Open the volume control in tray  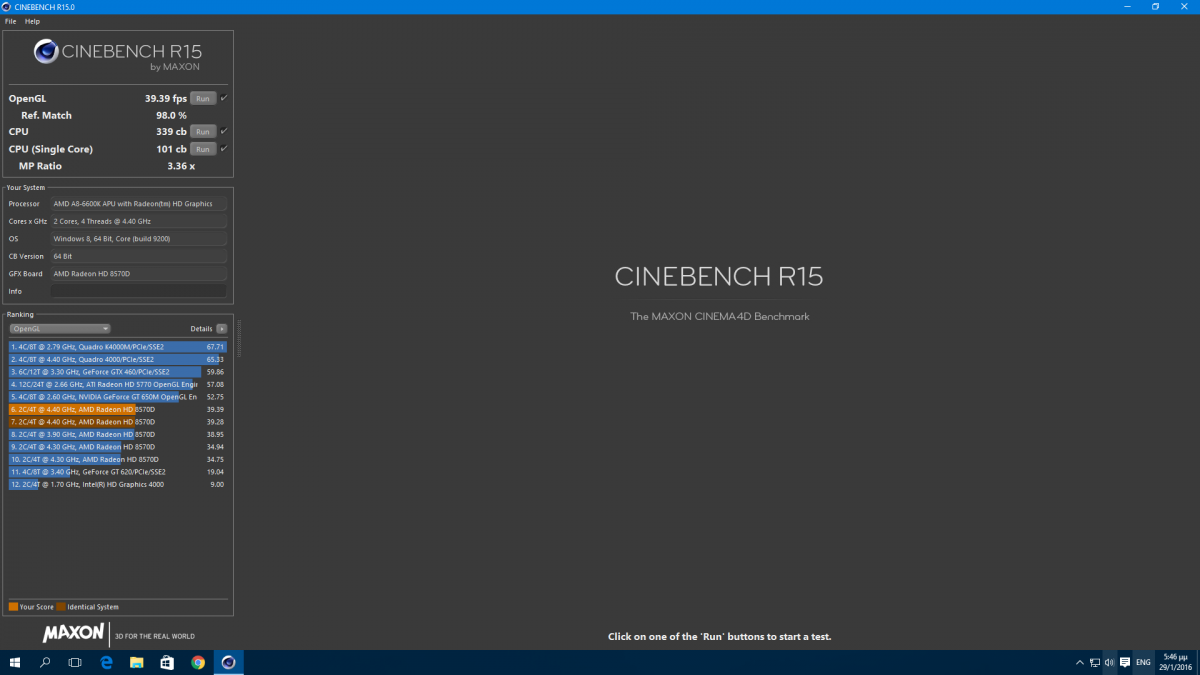pyautogui.click(x=1109, y=662)
